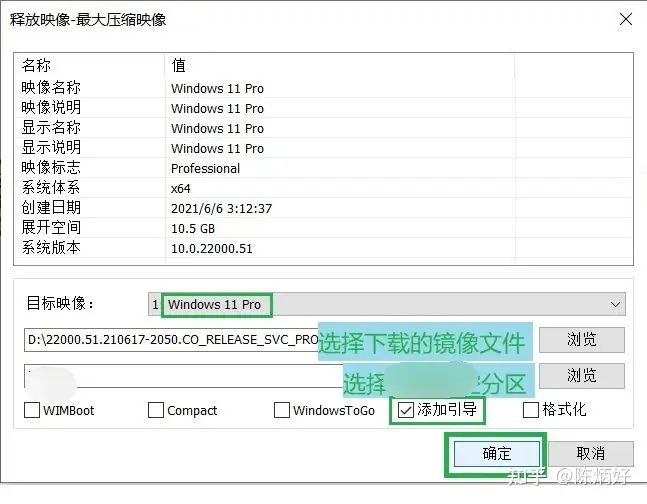Click the 取消 button
The height and width of the screenshot is (504, 647).
[591, 454]
